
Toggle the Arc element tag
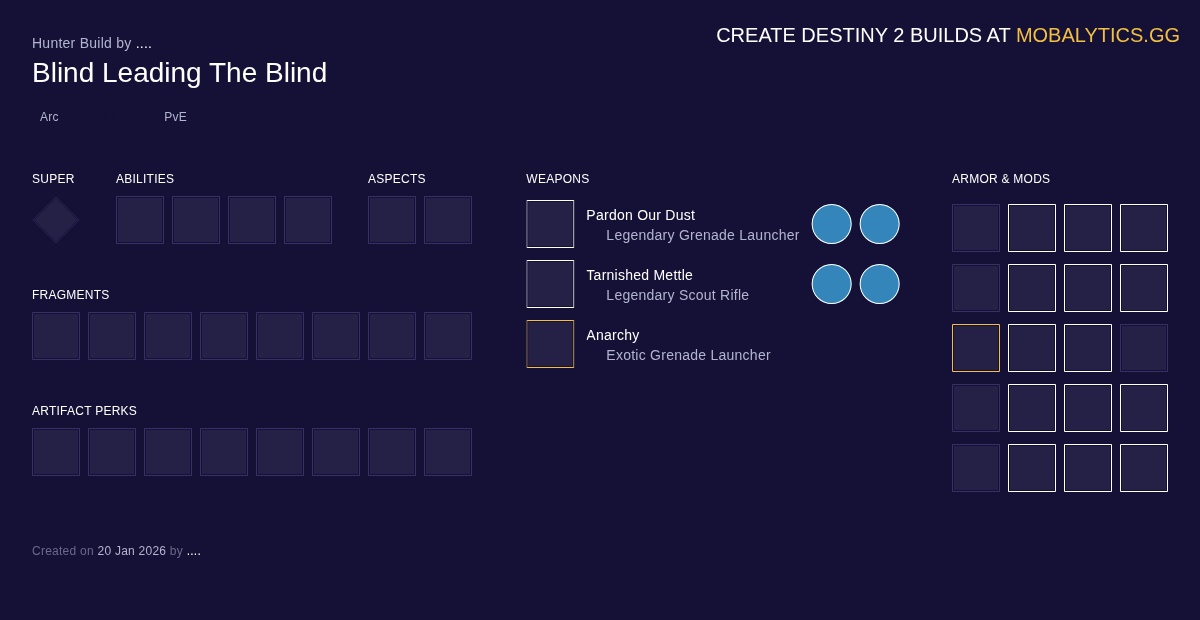49,117
